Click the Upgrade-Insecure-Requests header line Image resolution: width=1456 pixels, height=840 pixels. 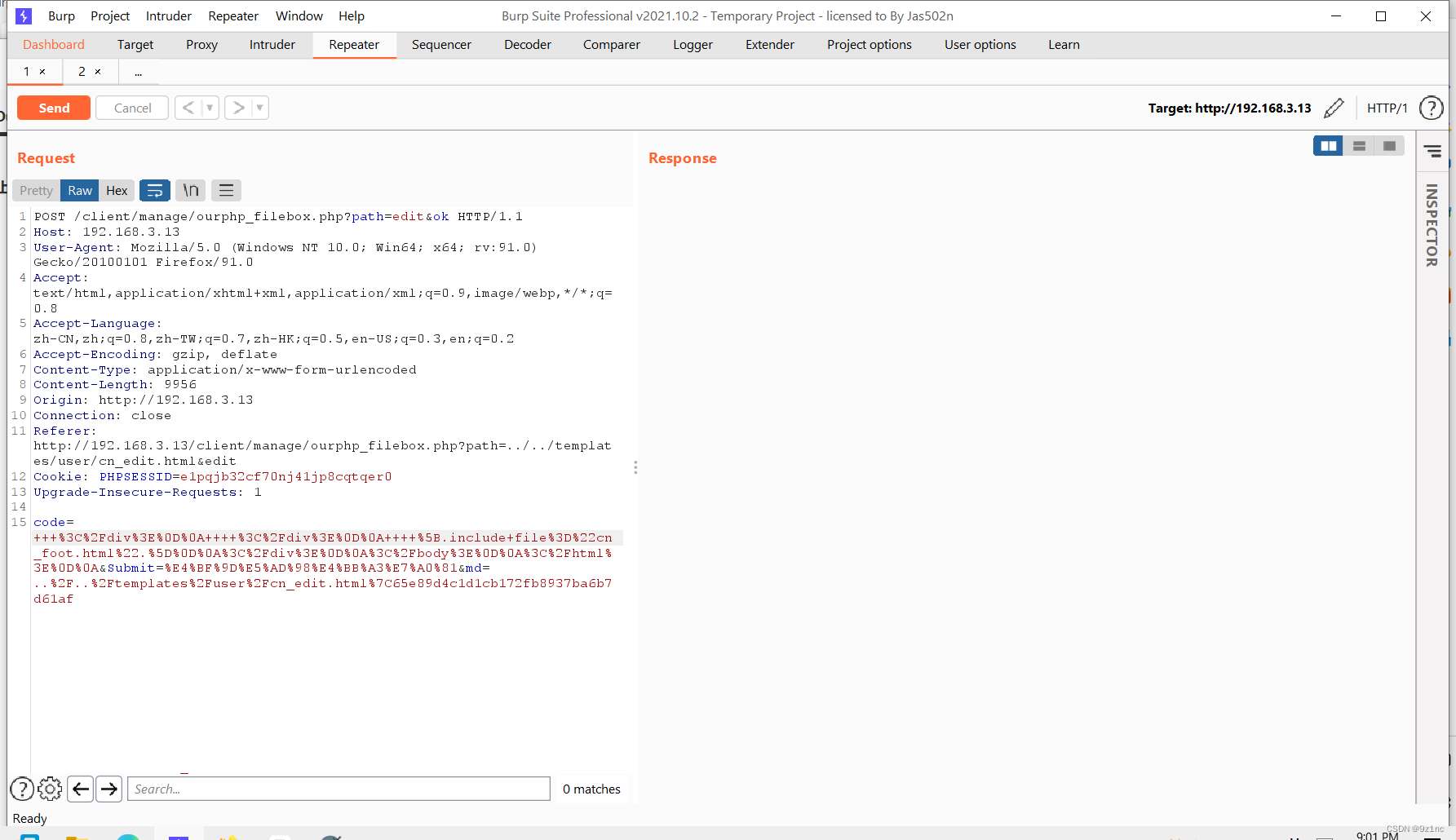pos(148,493)
